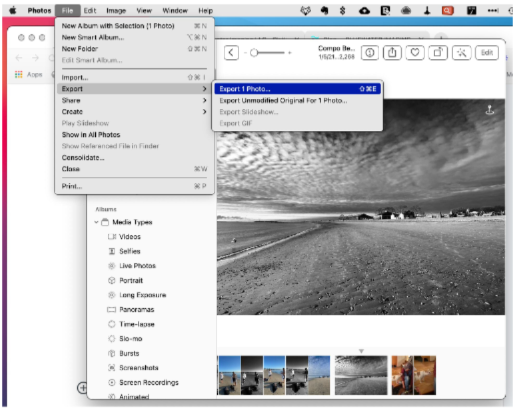Open the Window menu
The height and width of the screenshot is (410, 515).
click(x=175, y=11)
